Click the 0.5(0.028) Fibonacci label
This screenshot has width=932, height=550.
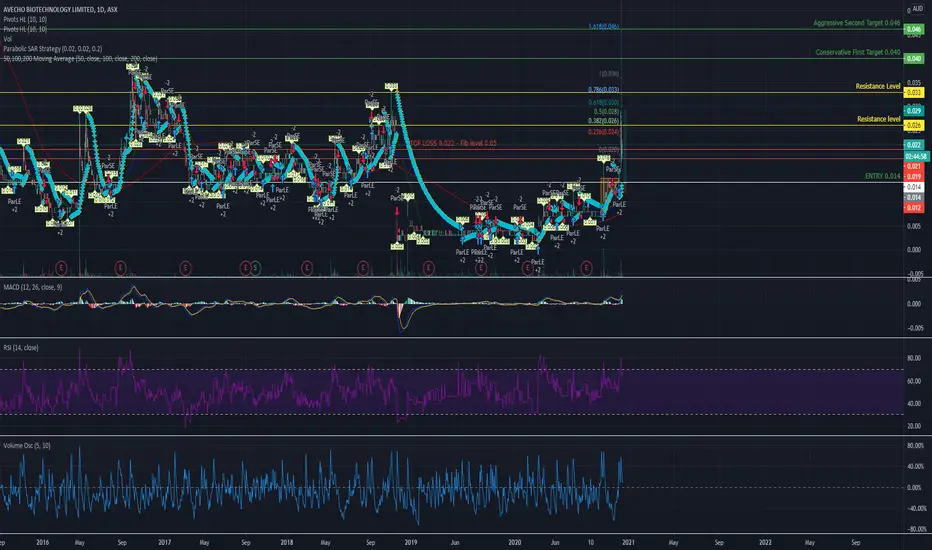pos(607,111)
